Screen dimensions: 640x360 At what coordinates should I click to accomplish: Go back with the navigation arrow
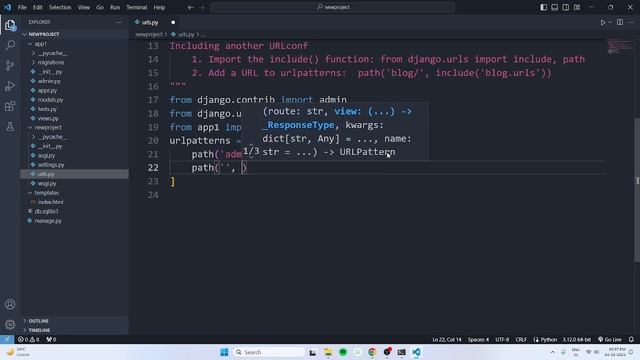point(191,7)
